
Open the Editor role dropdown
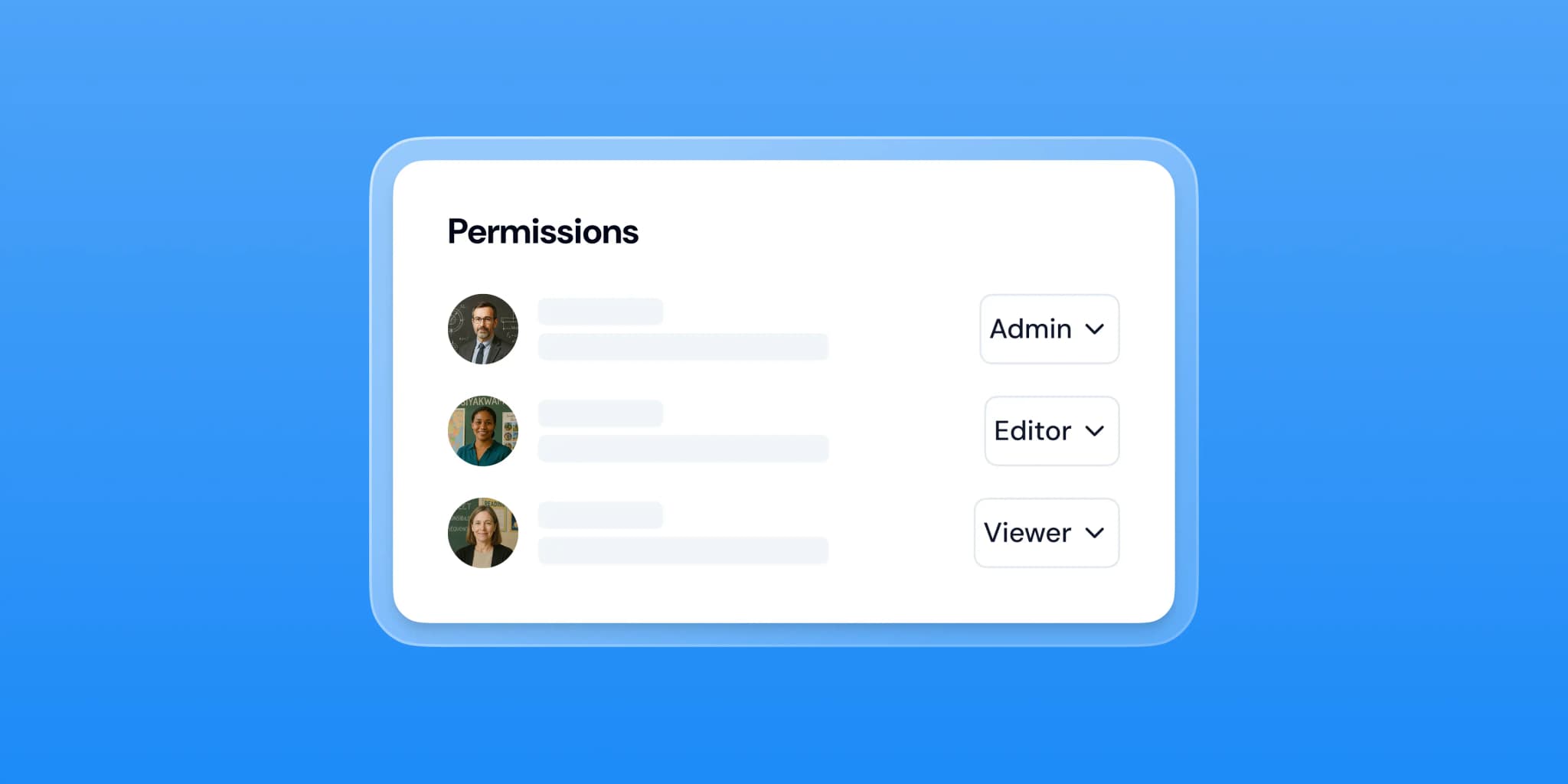(x=1051, y=431)
